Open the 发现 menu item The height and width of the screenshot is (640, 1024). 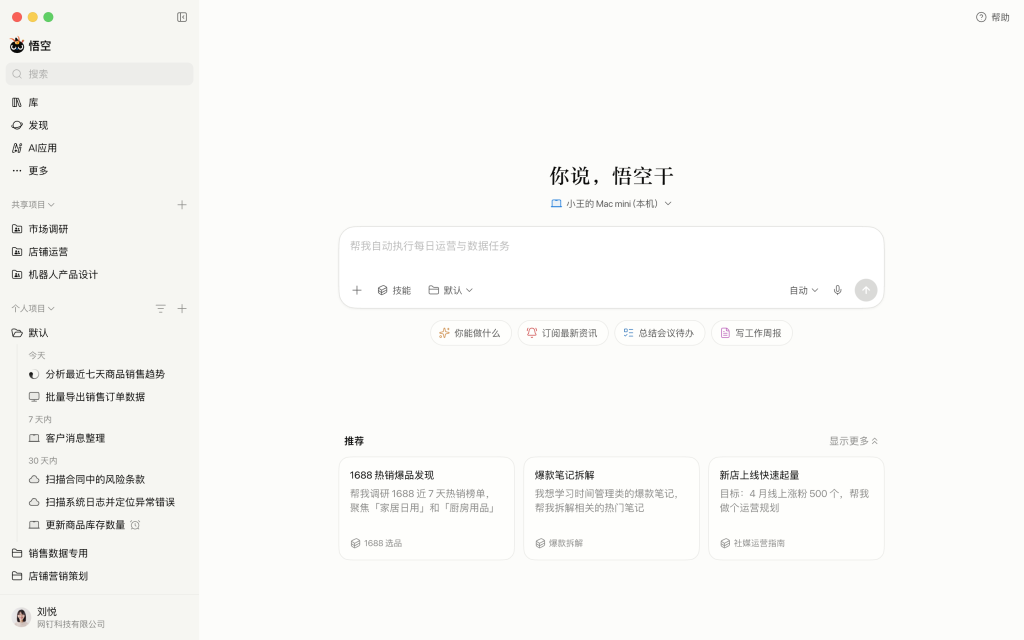[99, 125]
